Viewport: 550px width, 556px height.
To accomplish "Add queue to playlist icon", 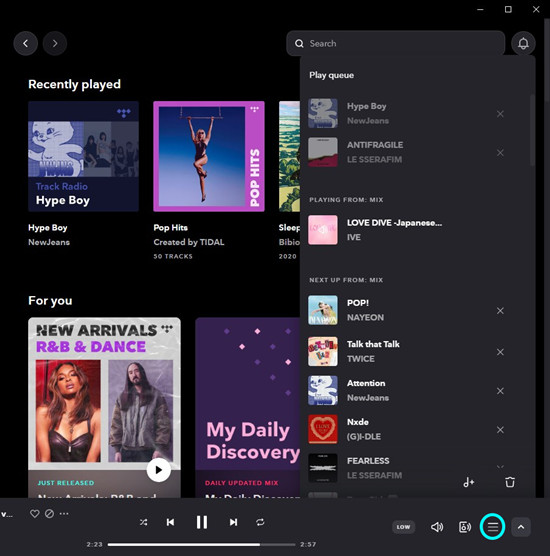I will pyautogui.click(x=468, y=482).
